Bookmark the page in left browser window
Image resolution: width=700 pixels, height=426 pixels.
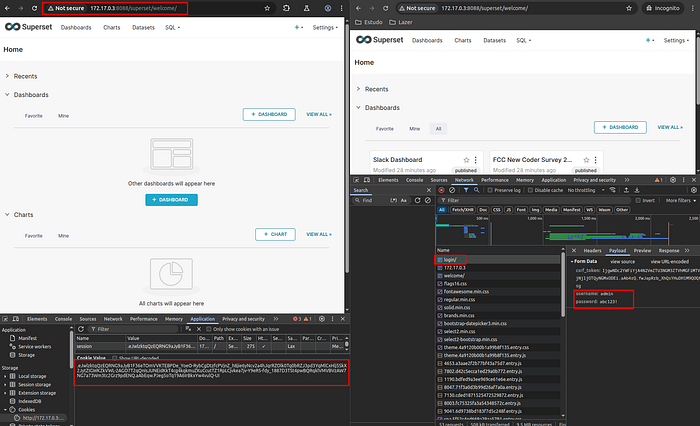(267, 8)
